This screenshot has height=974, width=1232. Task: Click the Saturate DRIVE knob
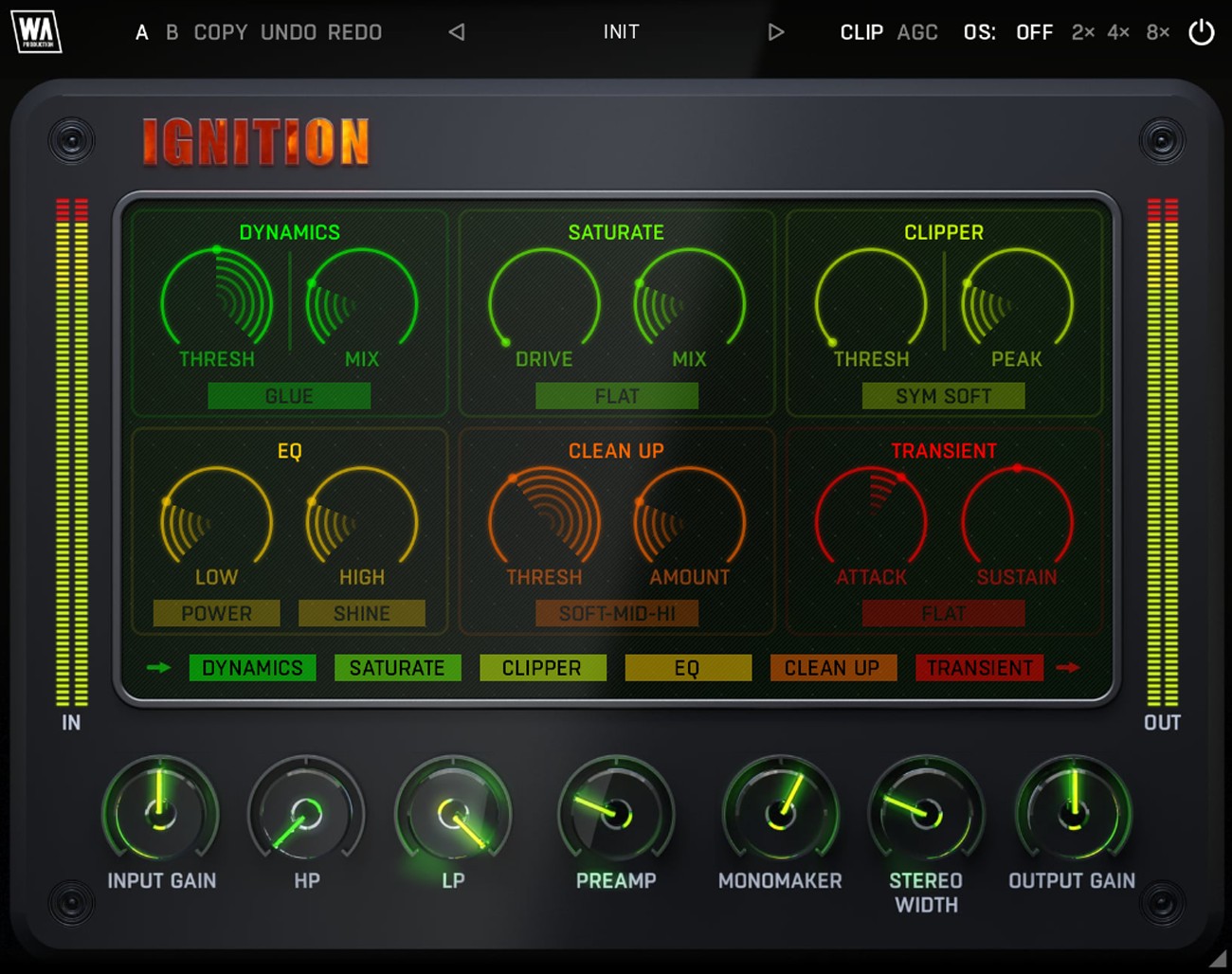click(543, 301)
